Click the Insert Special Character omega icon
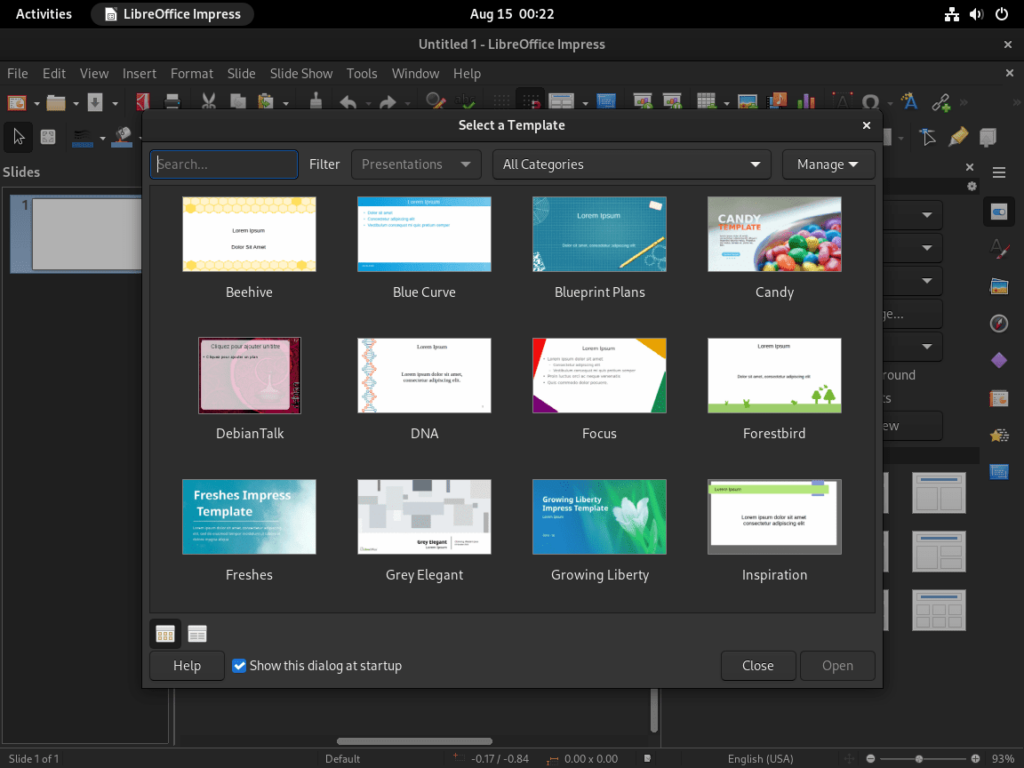This screenshot has width=1024, height=768. [x=870, y=102]
